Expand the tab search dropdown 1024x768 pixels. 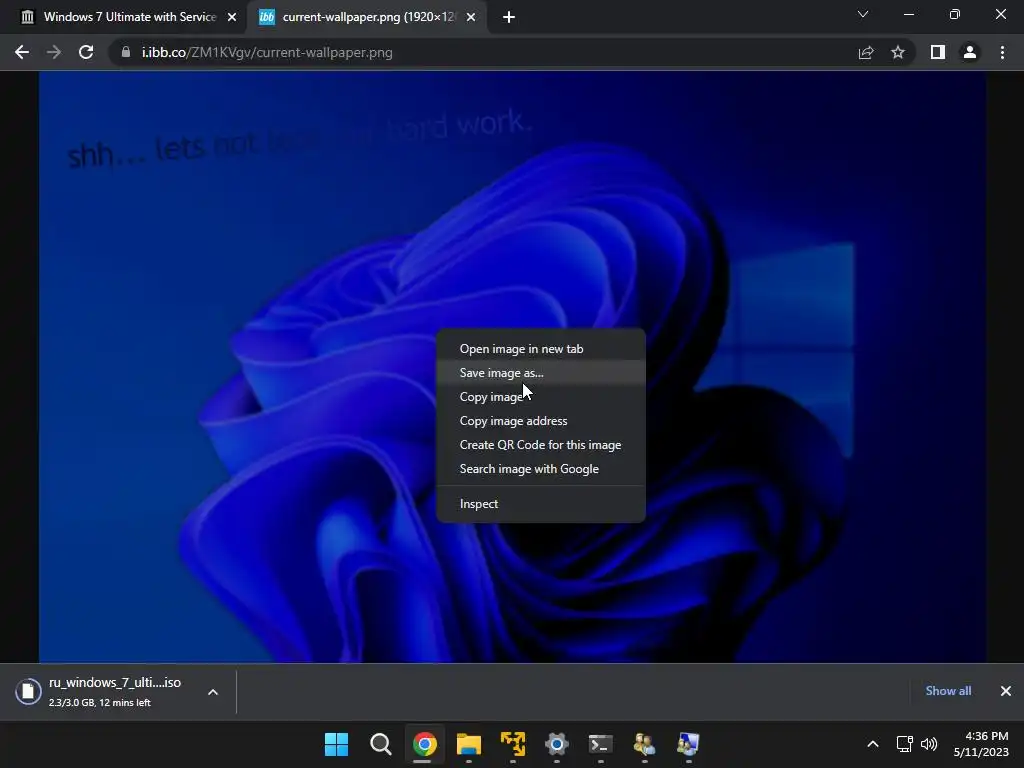coord(863,14)
